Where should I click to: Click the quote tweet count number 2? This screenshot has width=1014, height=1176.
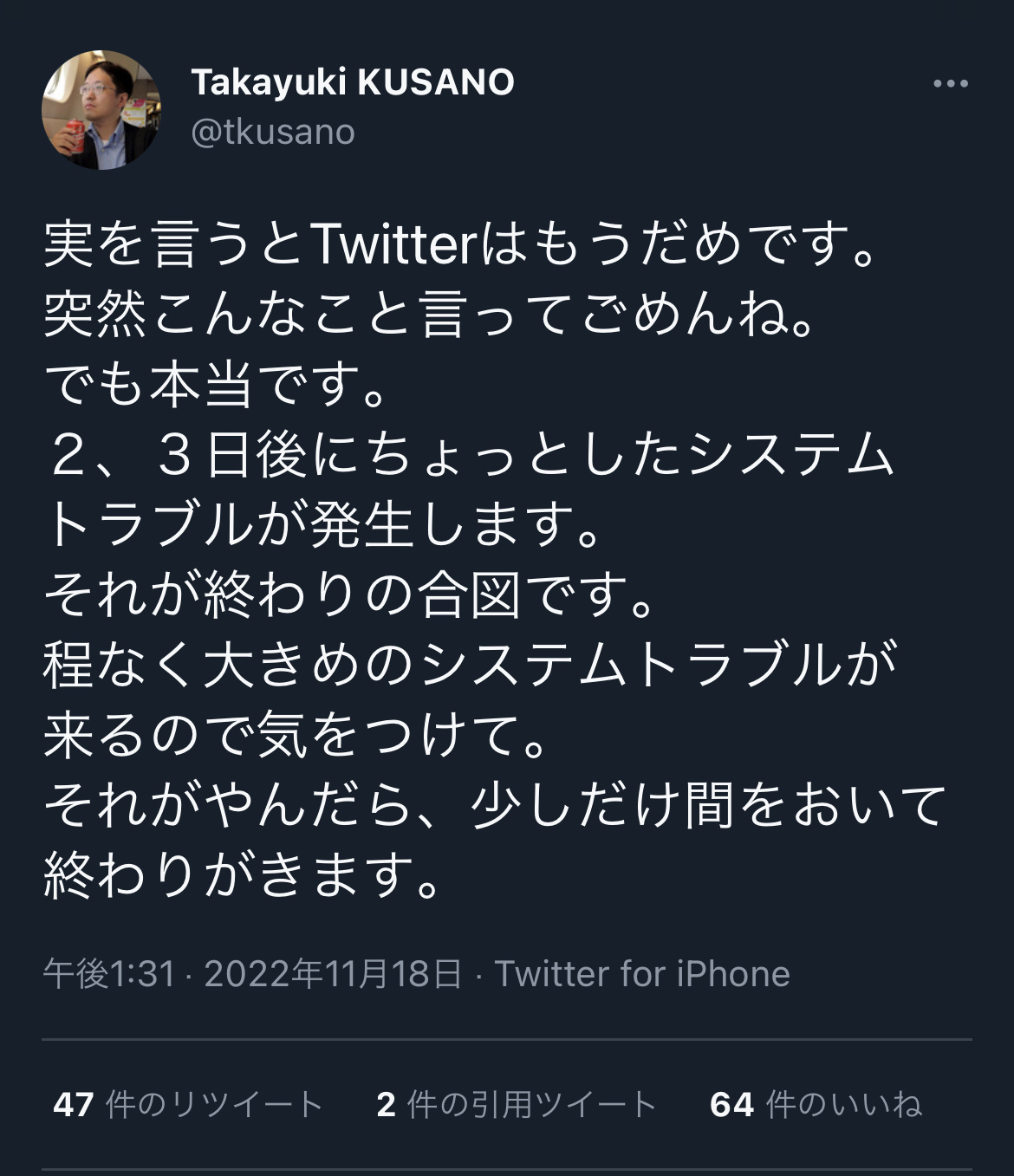387,1104
